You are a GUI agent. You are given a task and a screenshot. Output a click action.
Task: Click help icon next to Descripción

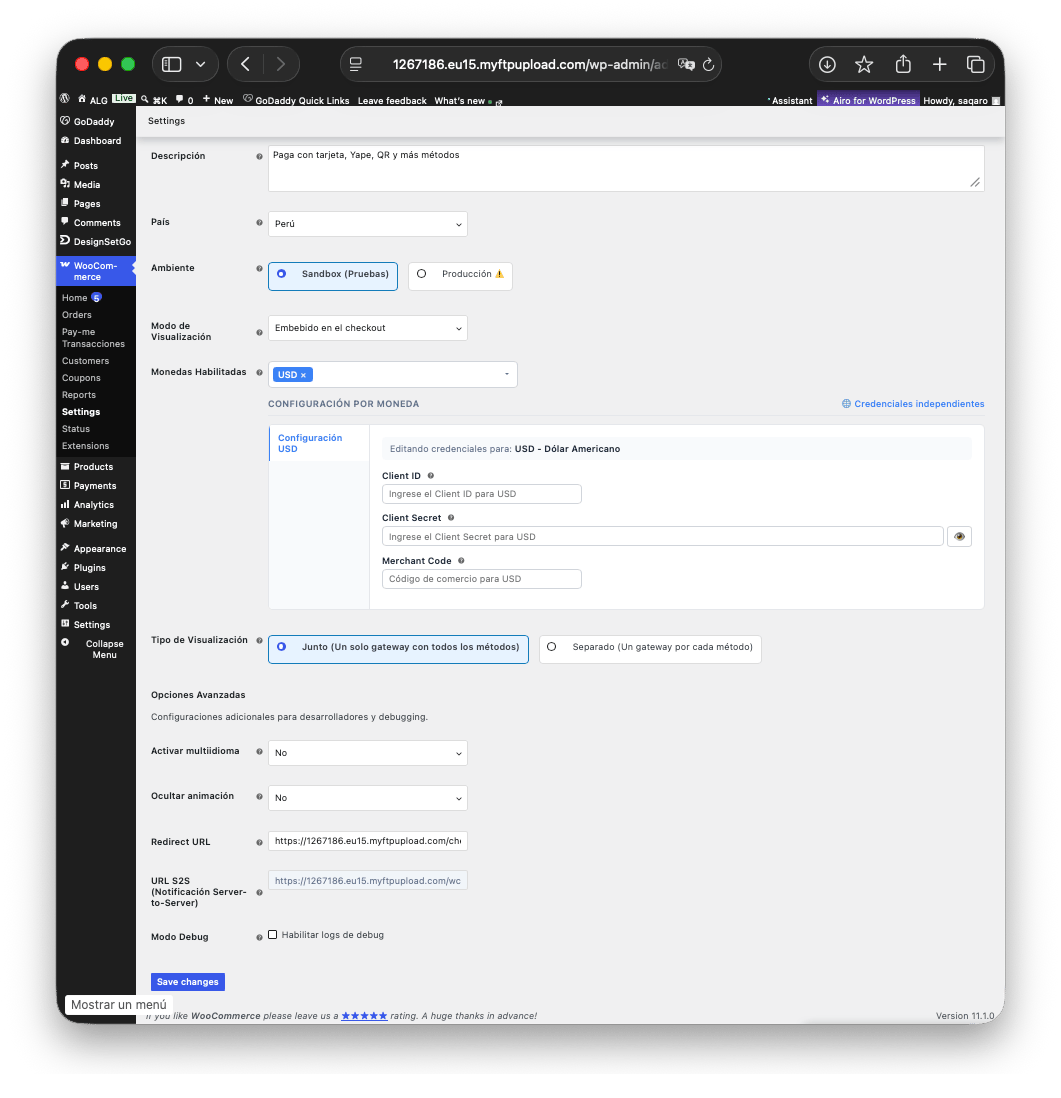(259, 156)
